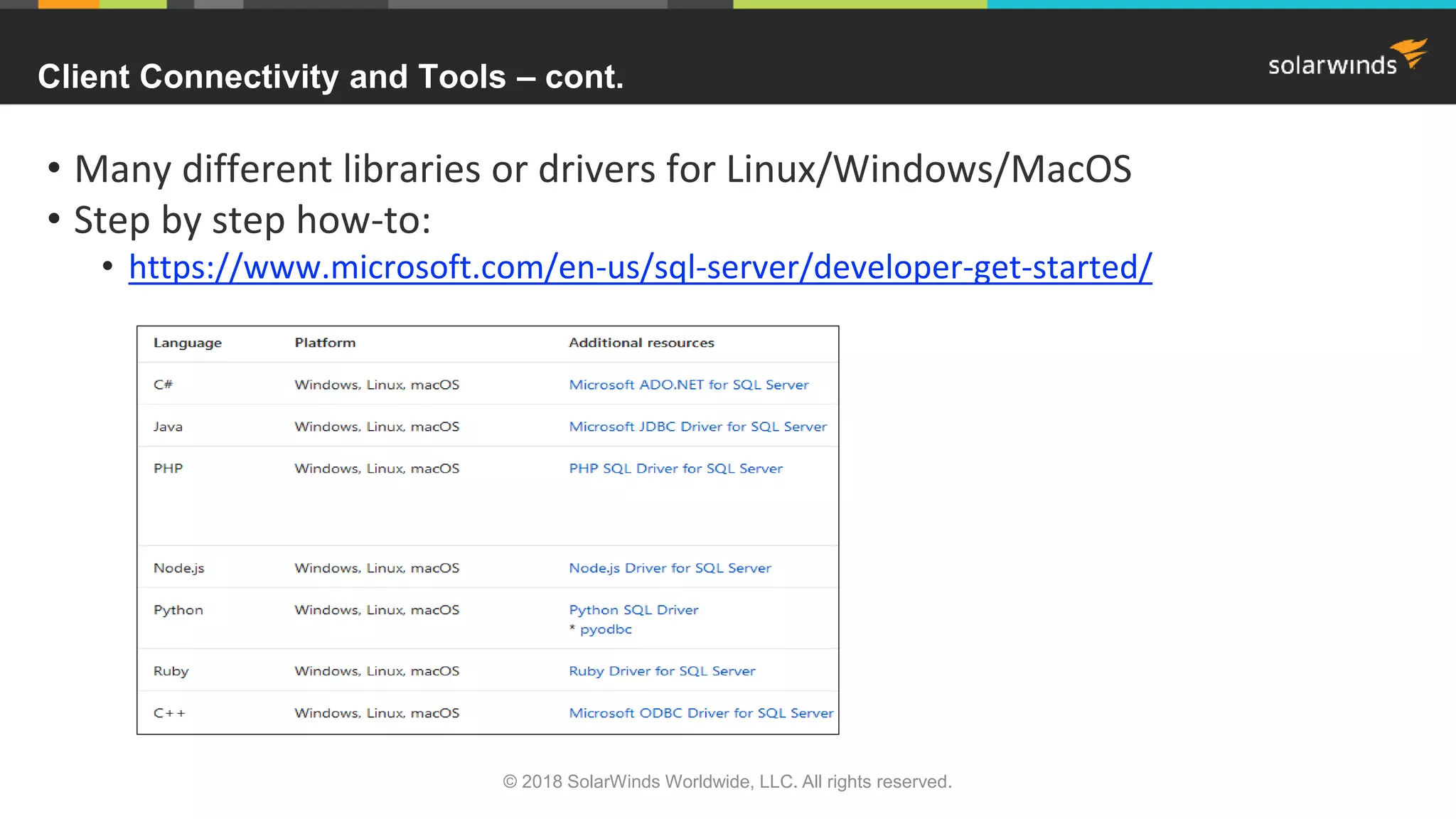This screenshot has width=1456, height=819.
Task: Click the platform cell in the PHP row
Action: pos(377,469)
